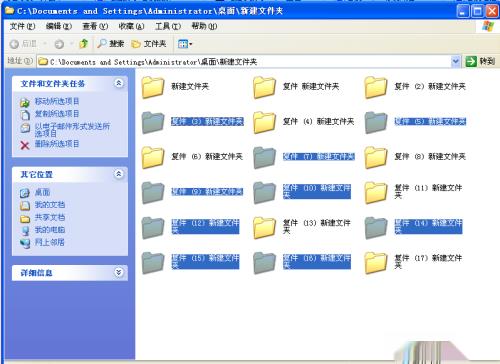500x364 pixels.
Task: Toggle the Folders (文件夹) pane button
Action: 149,44
